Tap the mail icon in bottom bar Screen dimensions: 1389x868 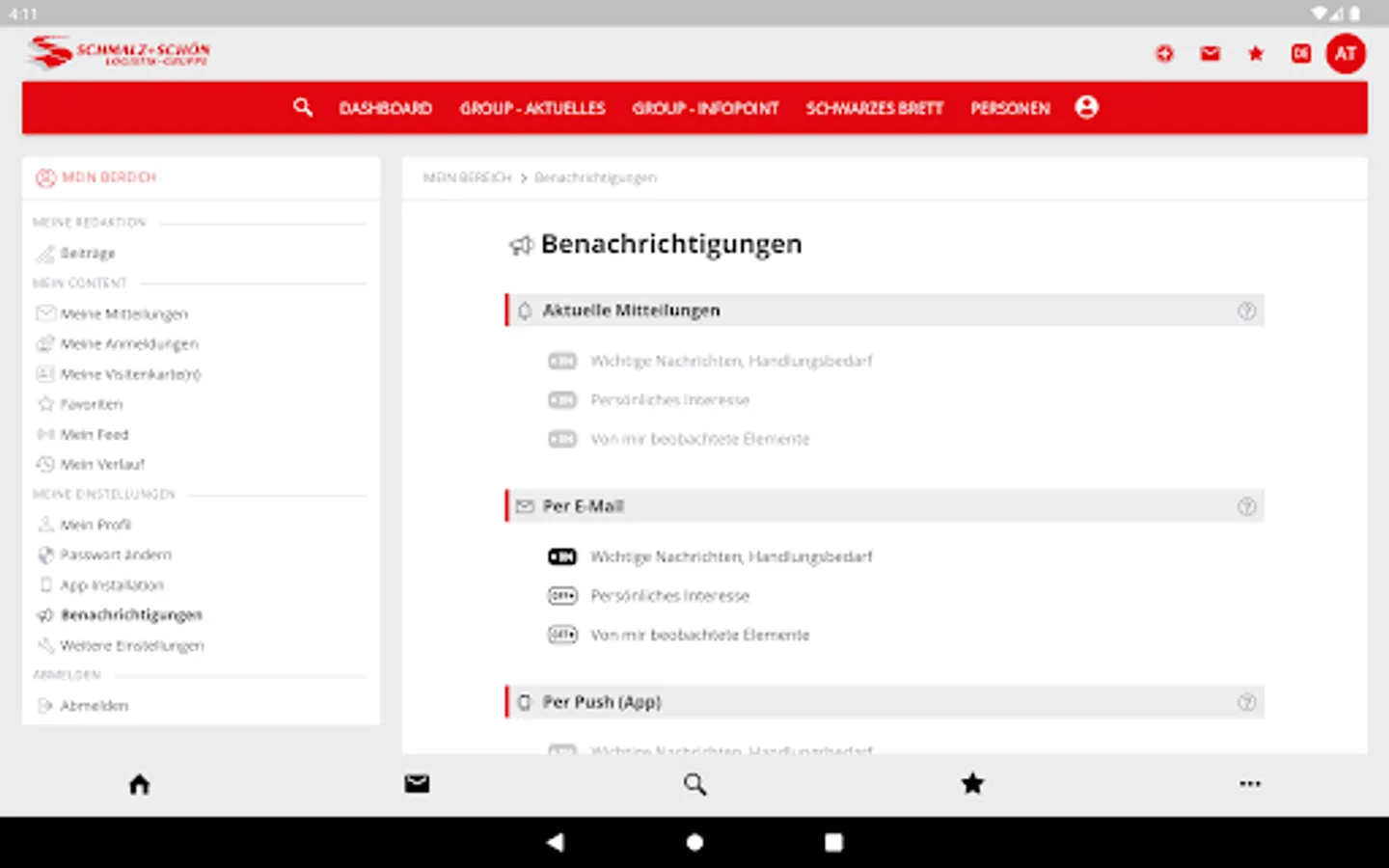[418, 784]
